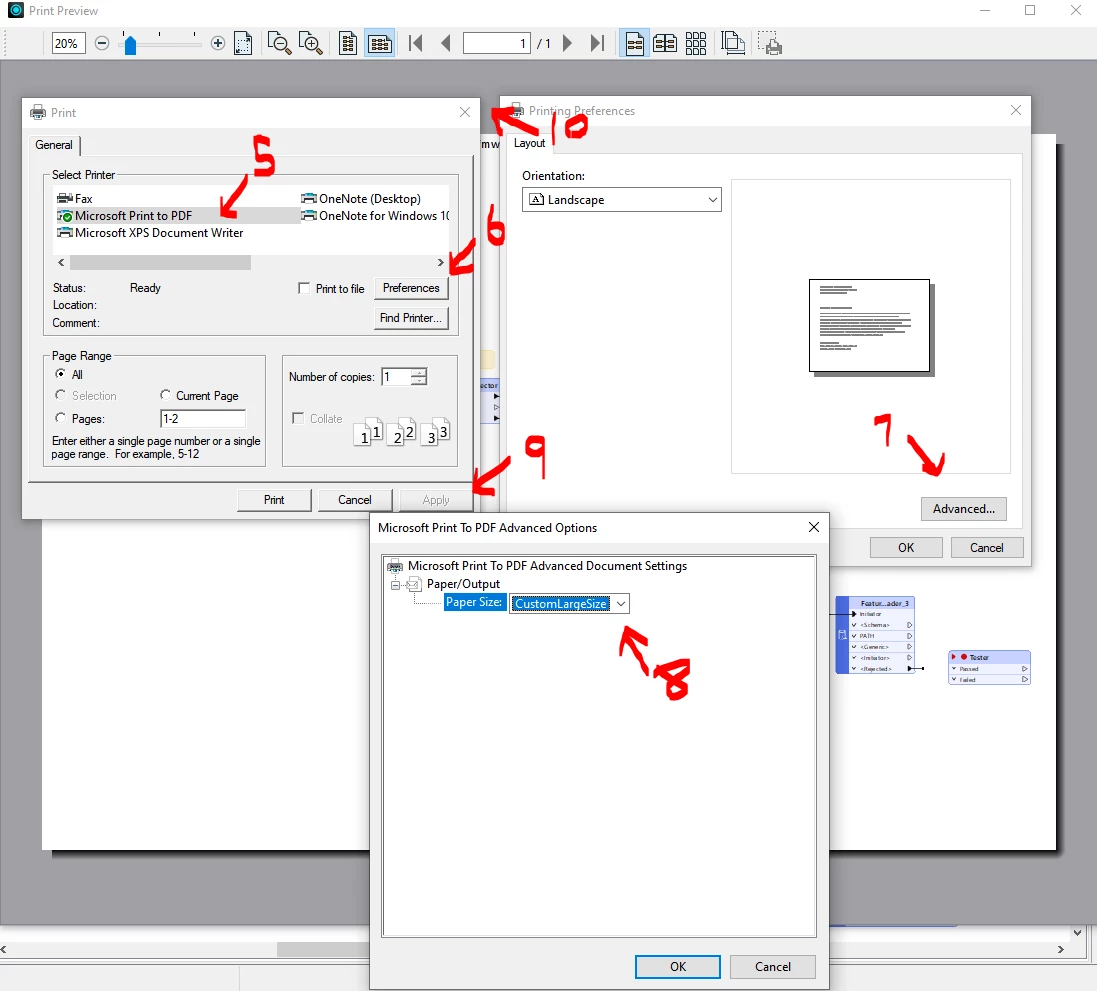Close the Print dialog
The image size is (1097, 991).
465,112
